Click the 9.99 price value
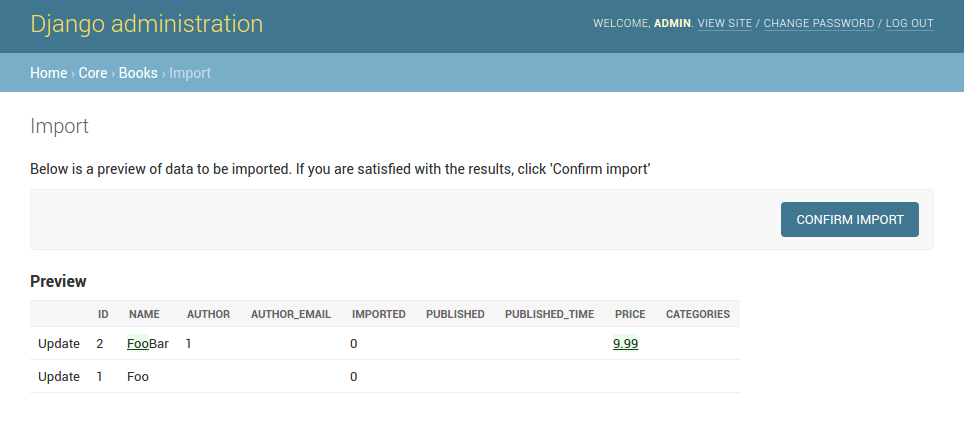Viewport: 964px width, 444px height. (626, 344)
